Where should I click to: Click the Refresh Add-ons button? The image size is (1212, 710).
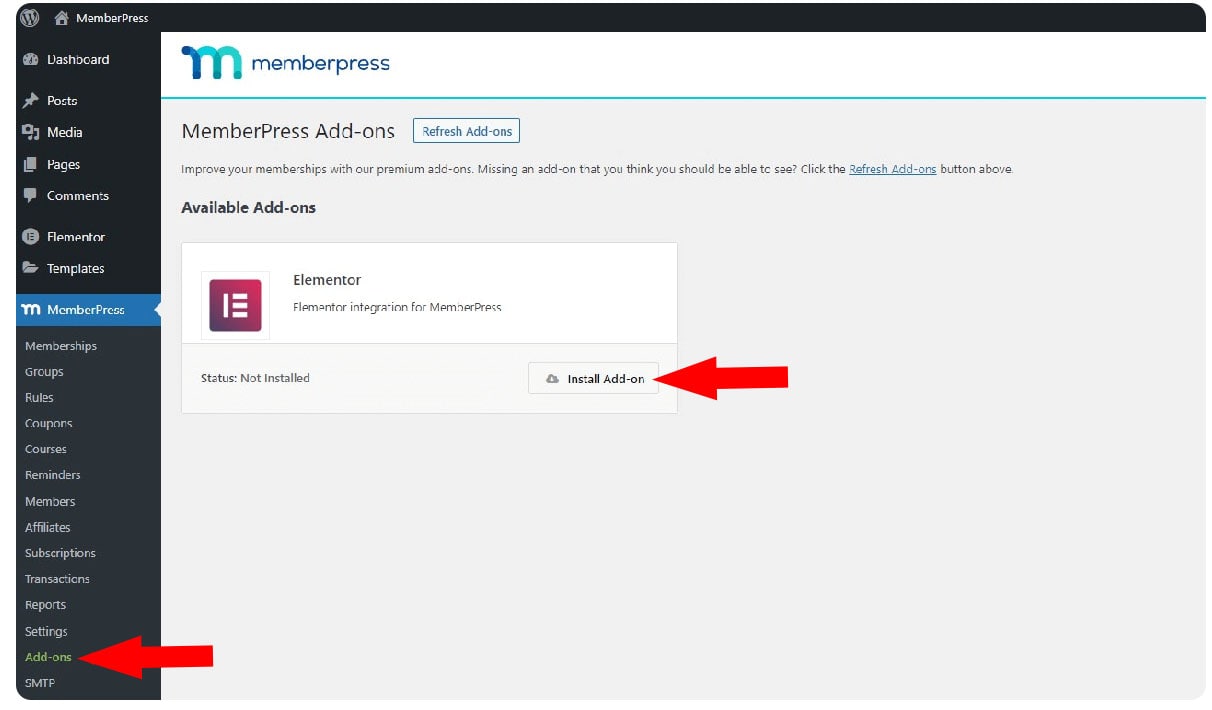[x=466, y=131]
